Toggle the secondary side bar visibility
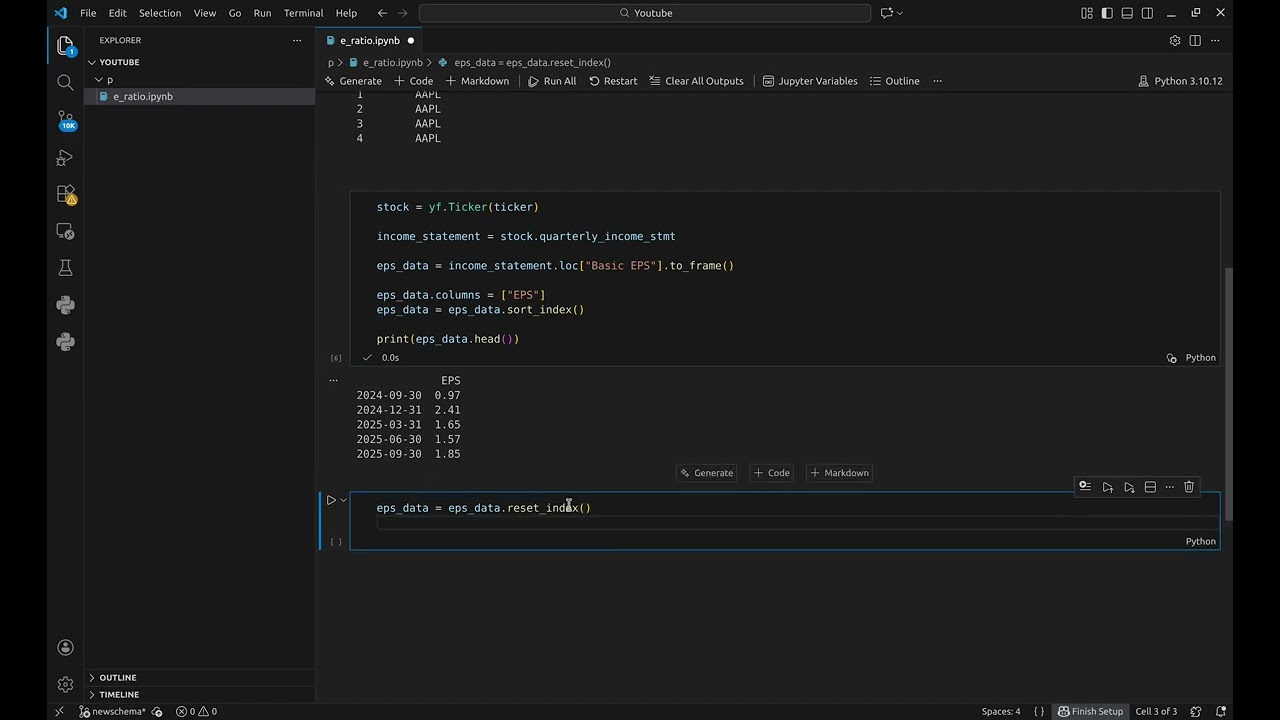The height and width of the screenshot is (720, 1280). tap(1147, 13)
